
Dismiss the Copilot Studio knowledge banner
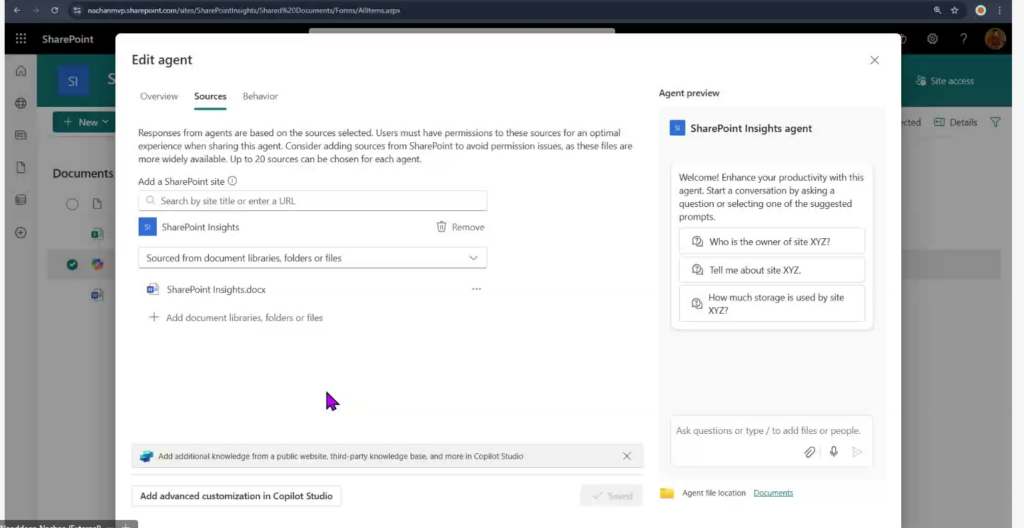click(627, 456)
